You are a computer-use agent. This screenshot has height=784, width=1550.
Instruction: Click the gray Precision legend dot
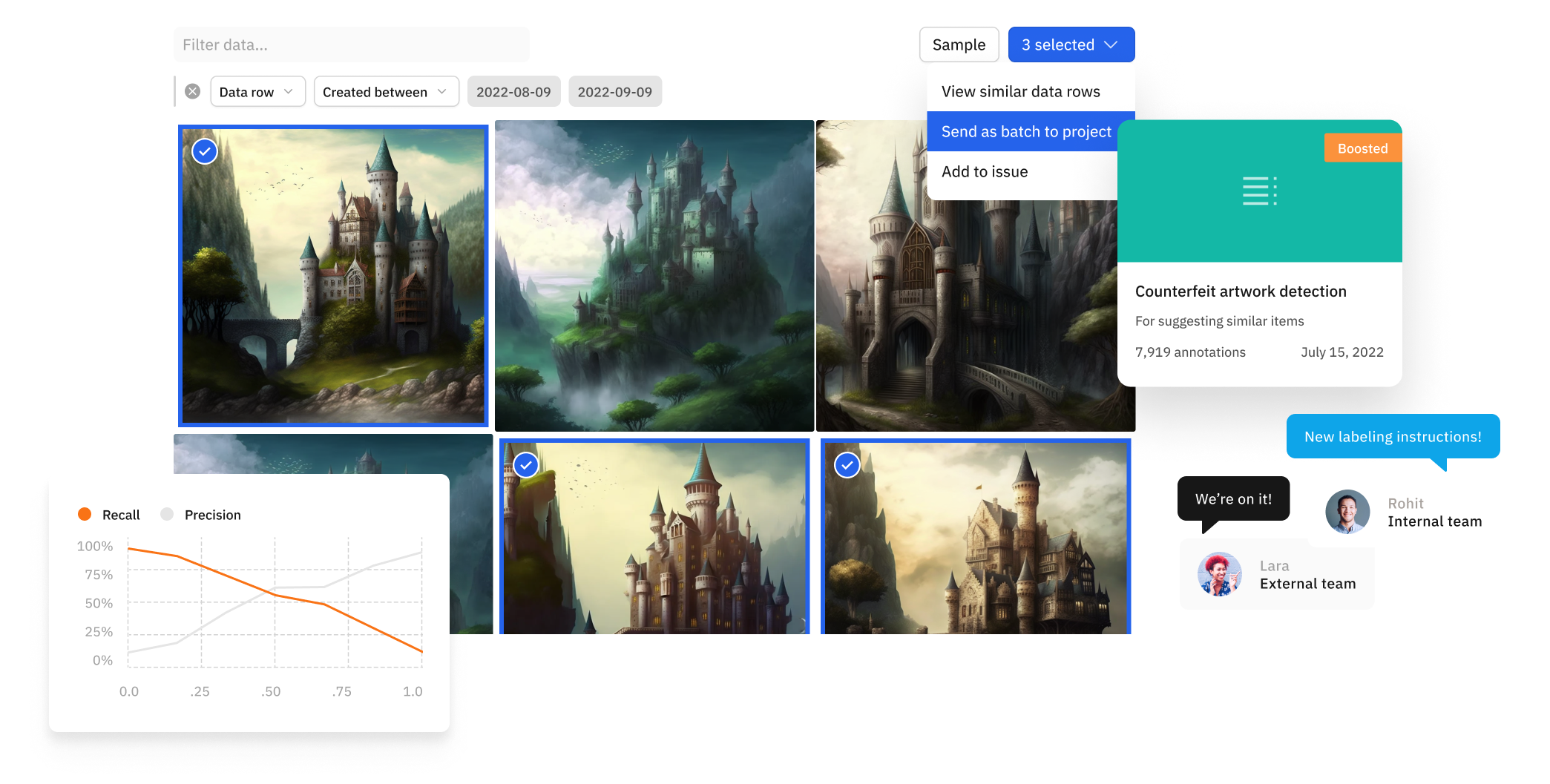[x=167, y=514]
